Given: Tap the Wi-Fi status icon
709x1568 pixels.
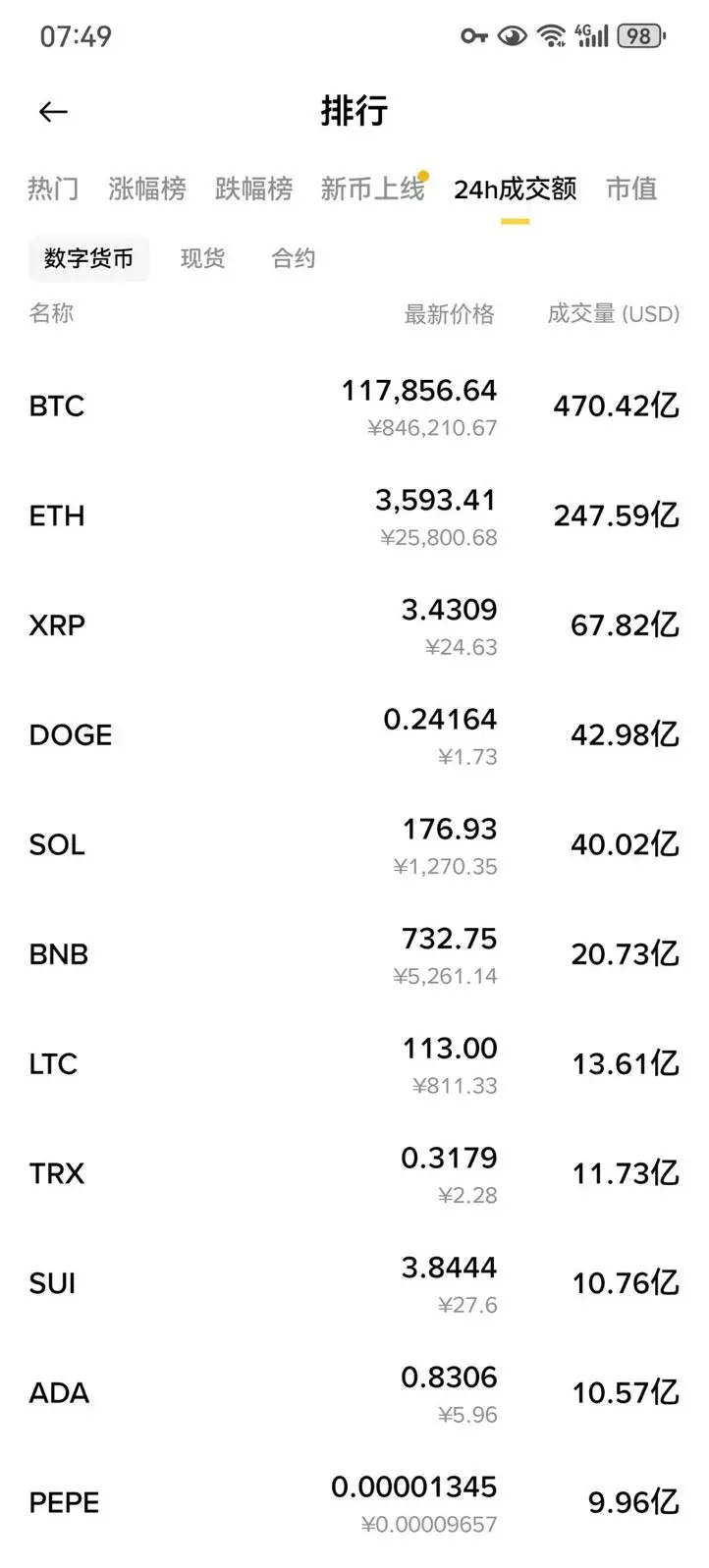Looking at the screenshot, I should point(552,36).
